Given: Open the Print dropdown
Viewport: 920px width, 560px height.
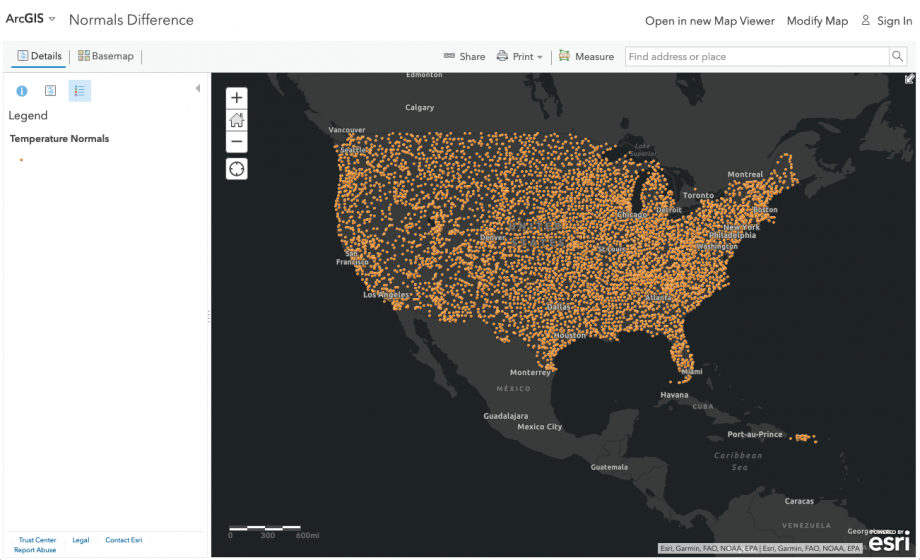Looking at the screenshot, I should 519,56.
